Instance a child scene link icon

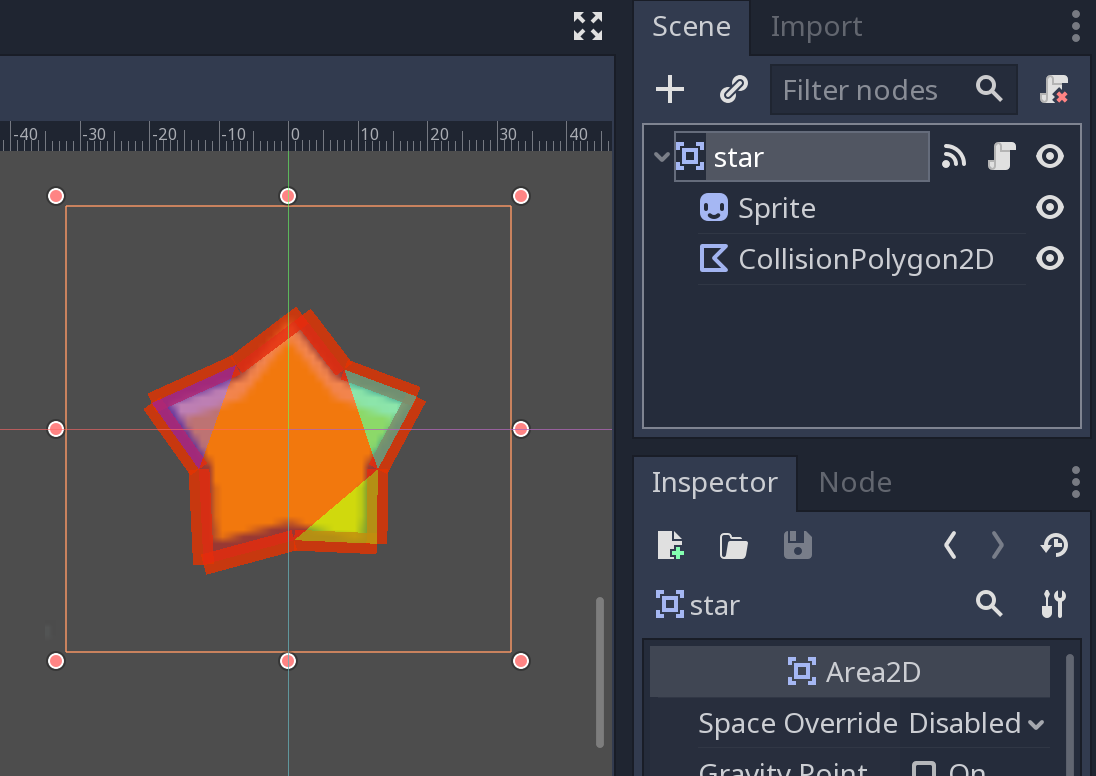coord(734,89)
